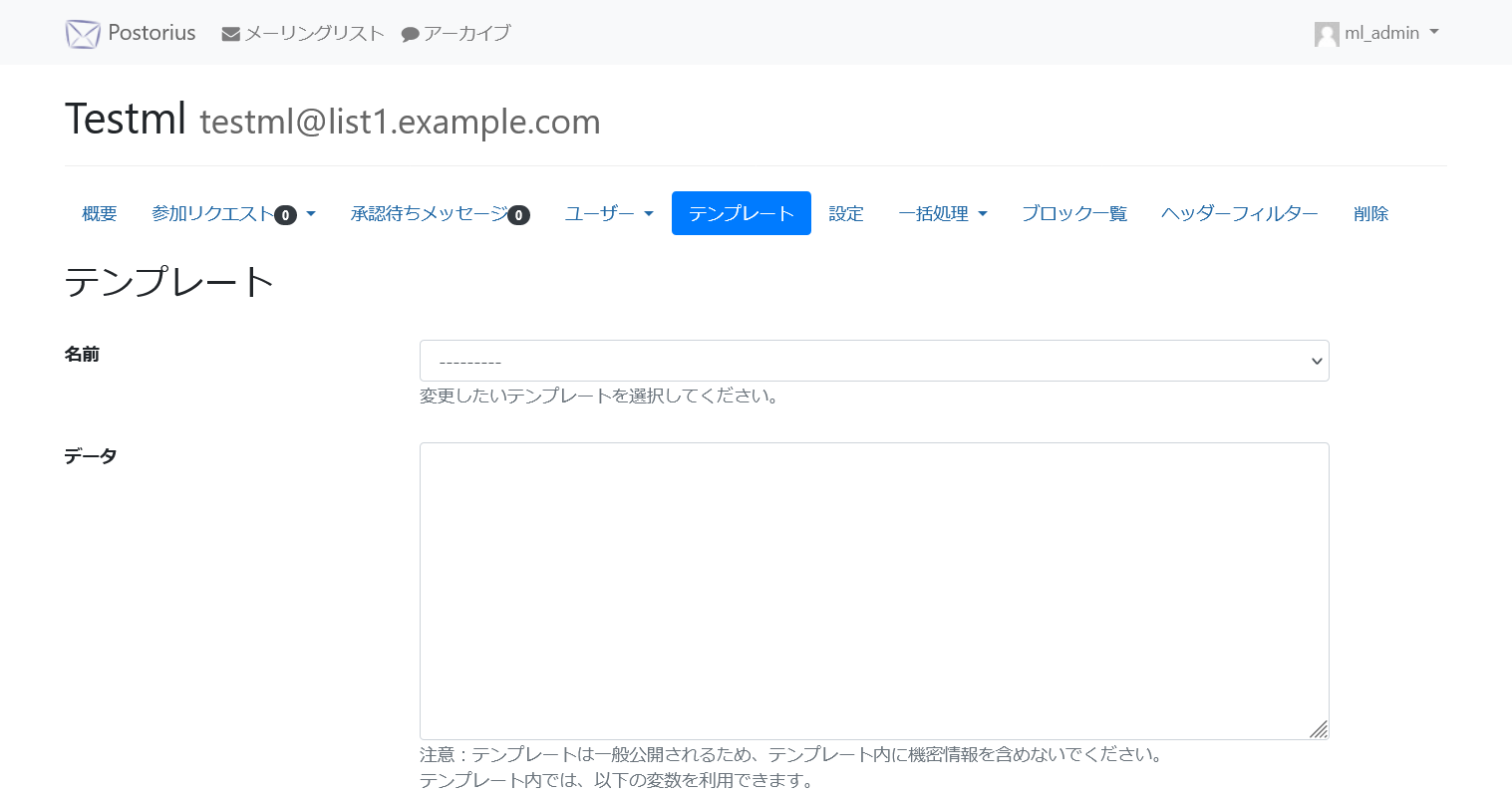Image resolution: width=1512 pixels, height=795 pixels.
Task: Expand the ml_admin account dropdown
Action: pyautogui.click(x=1377, y=33)
